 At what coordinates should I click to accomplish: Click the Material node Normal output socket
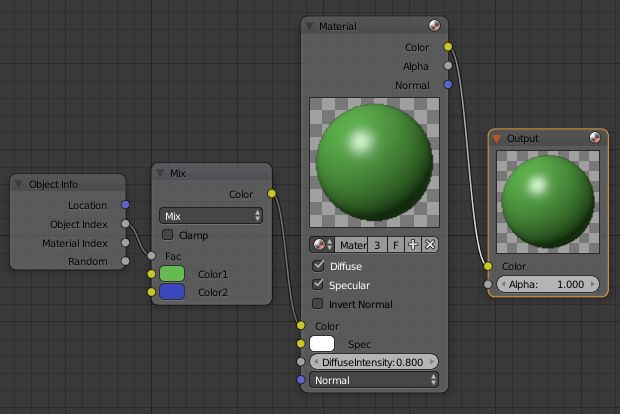pos(448,84)
